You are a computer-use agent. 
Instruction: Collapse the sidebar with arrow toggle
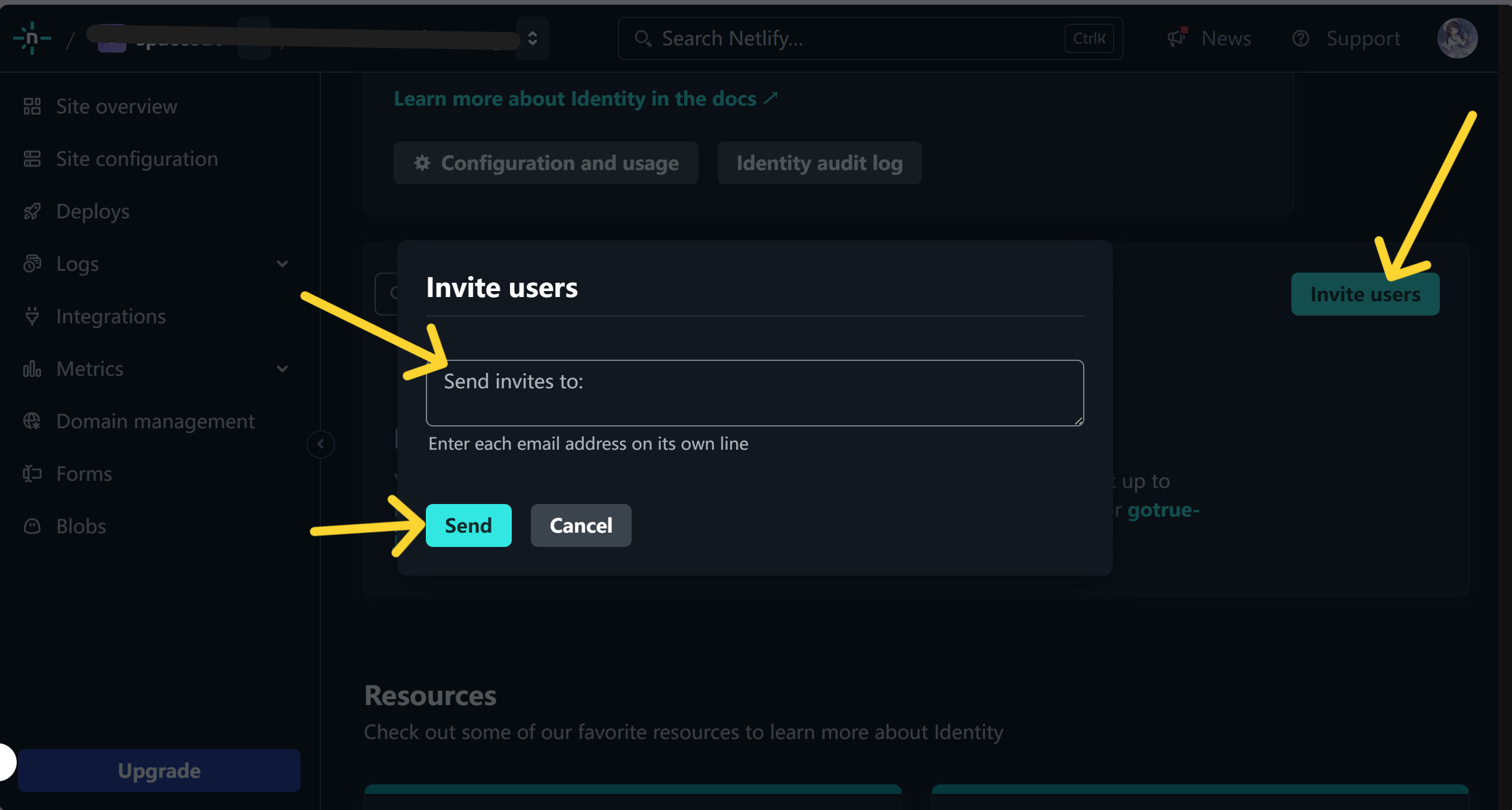[321, 444]
